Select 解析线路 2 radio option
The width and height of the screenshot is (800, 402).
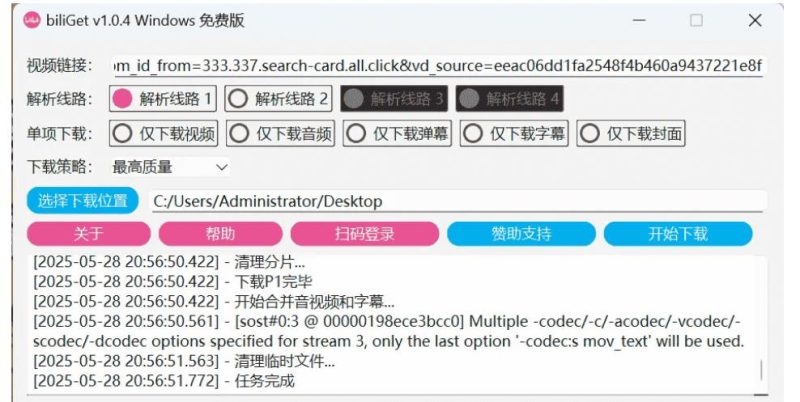[279, 98]
